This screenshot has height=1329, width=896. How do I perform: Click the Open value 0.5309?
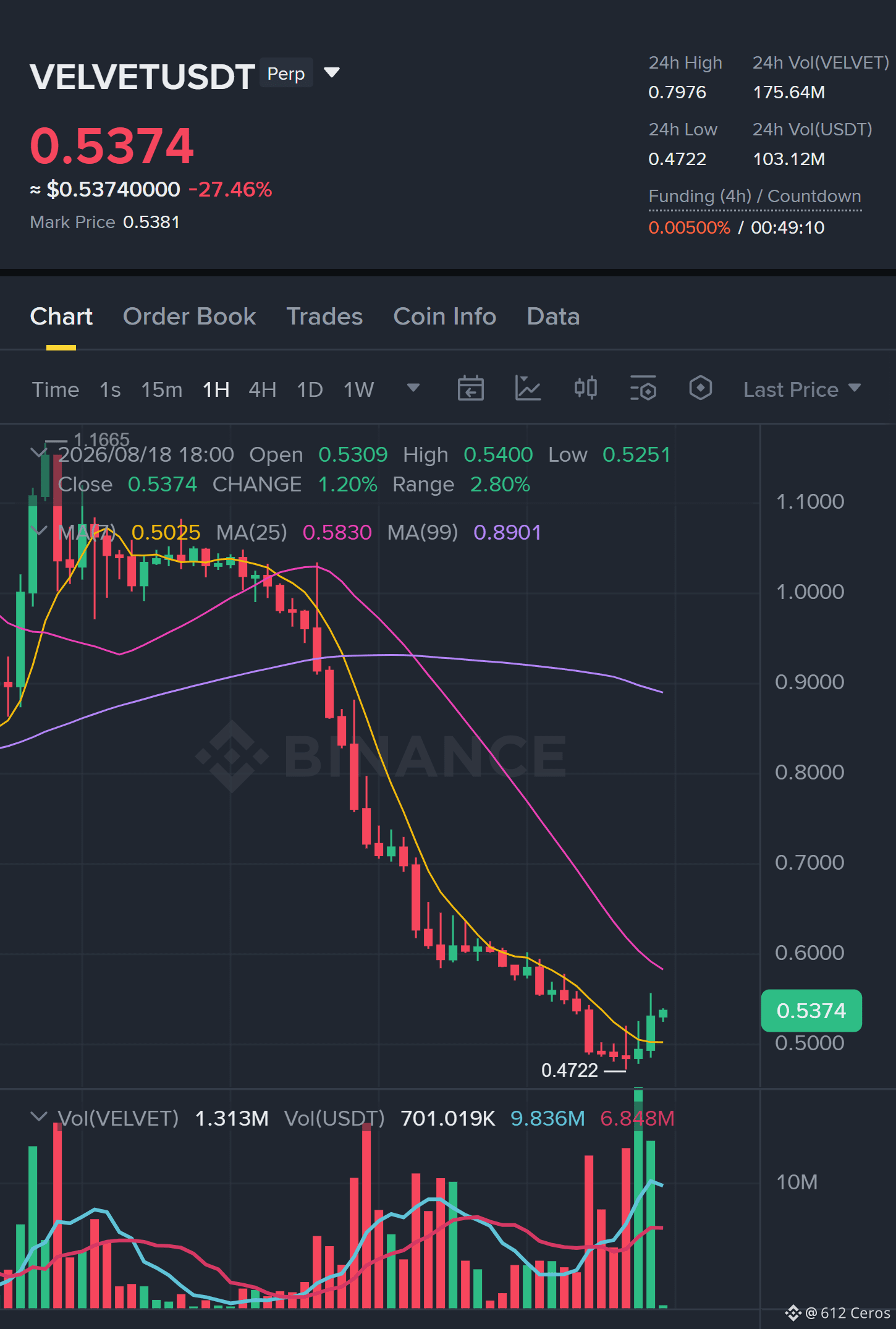pyautogui.click(x=353, y=454)
